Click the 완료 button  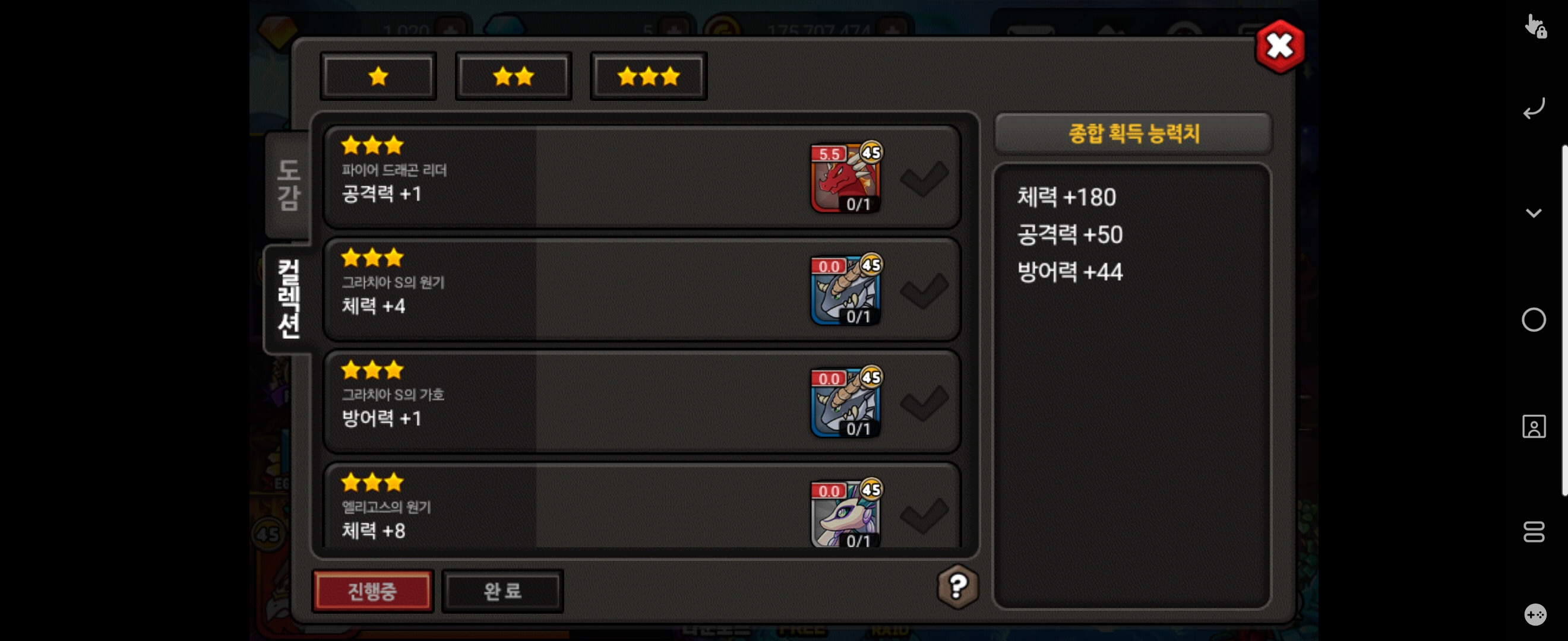point(502,591)
